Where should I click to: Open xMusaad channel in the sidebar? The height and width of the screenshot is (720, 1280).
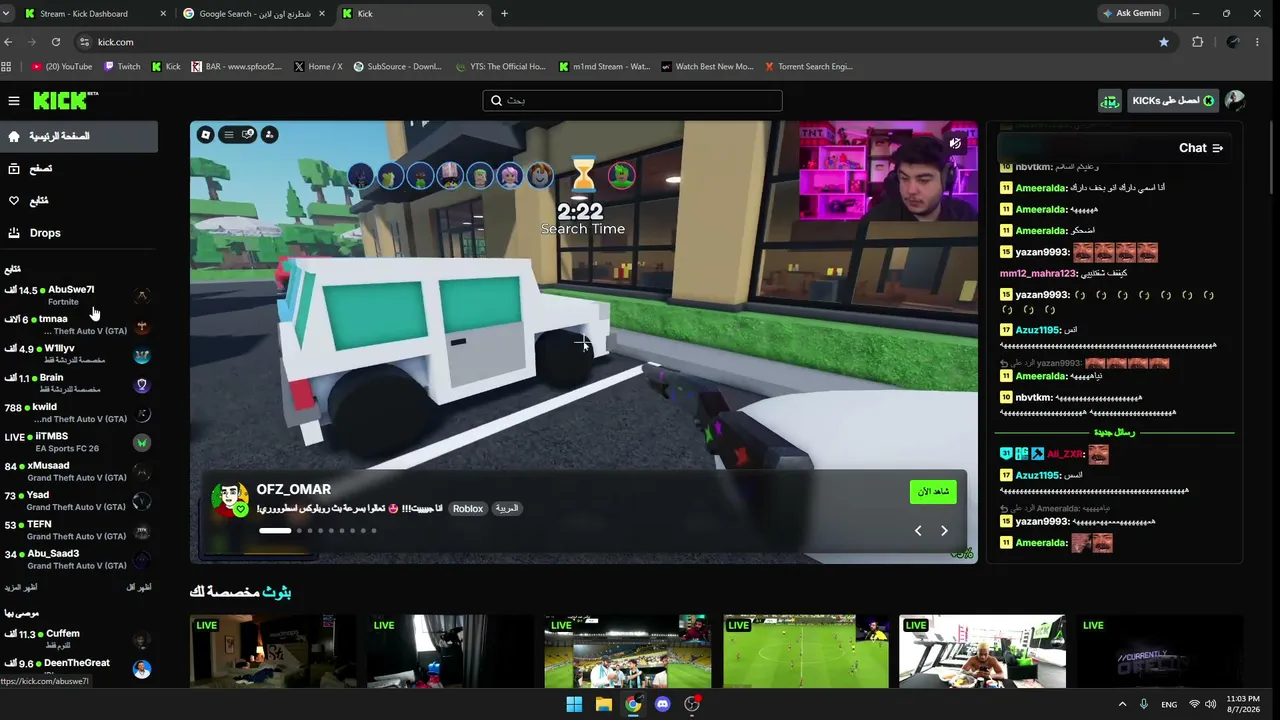[78, 471]
